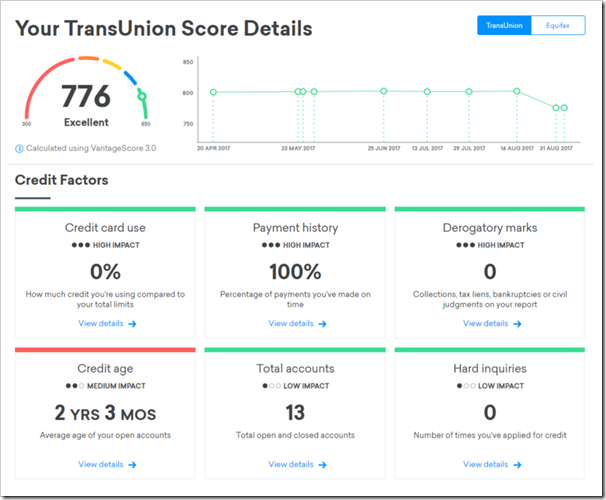Click the arrow icon in Credit card use card
This screenshot has width=606, height=500.
click(132, 324)
